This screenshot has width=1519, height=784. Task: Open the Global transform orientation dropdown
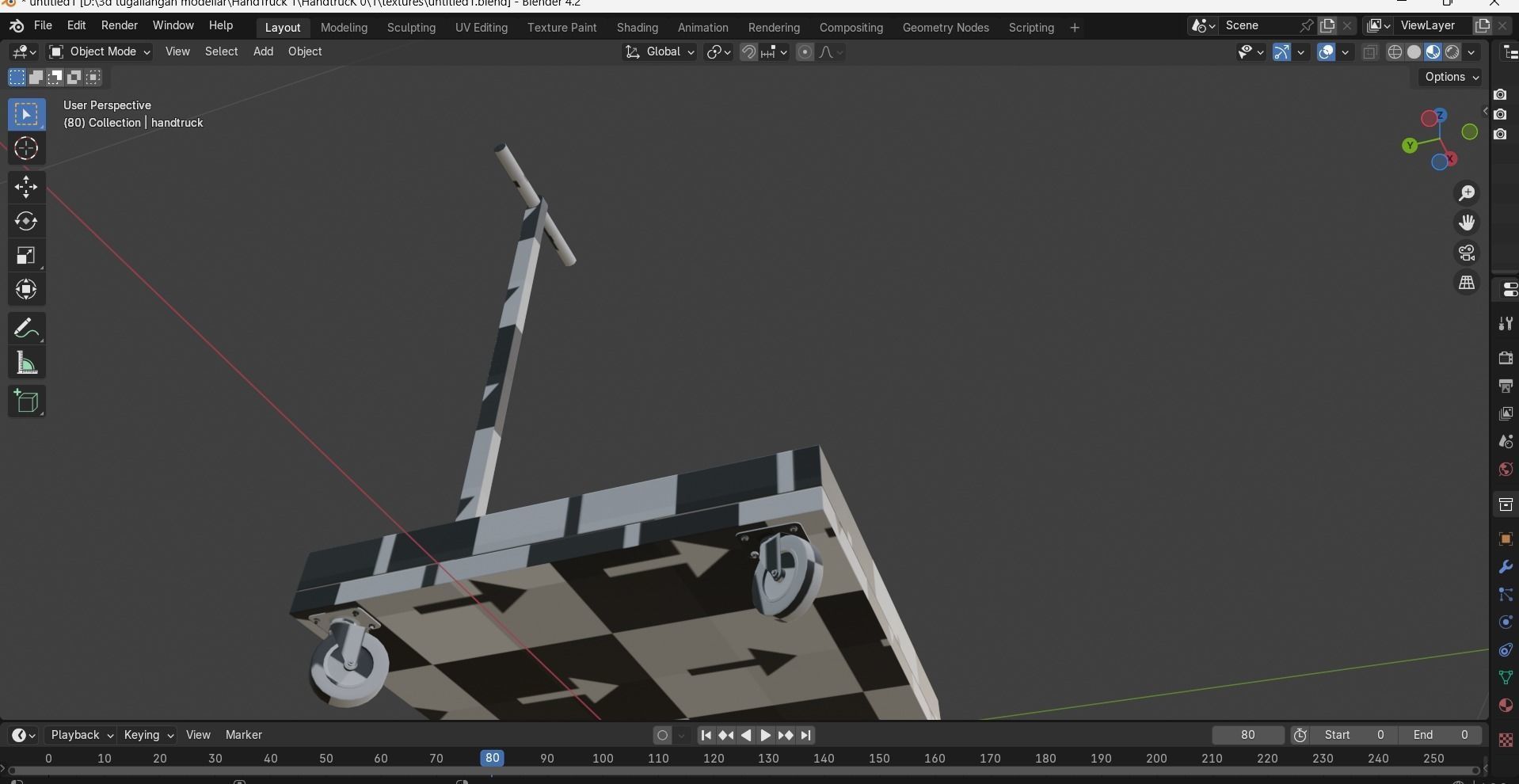pos(660,52)
